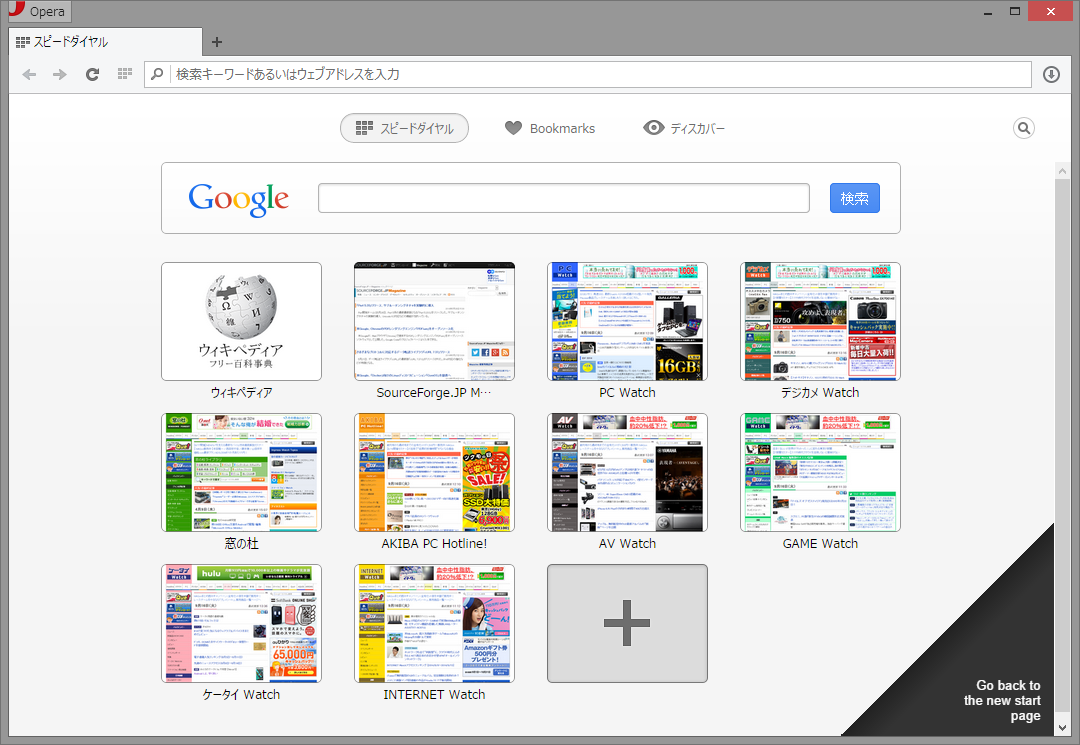Click the vertical scrollbar thumb
Image resolution: width=1080 pixels, height=745 pixels.
point(1062,445)
